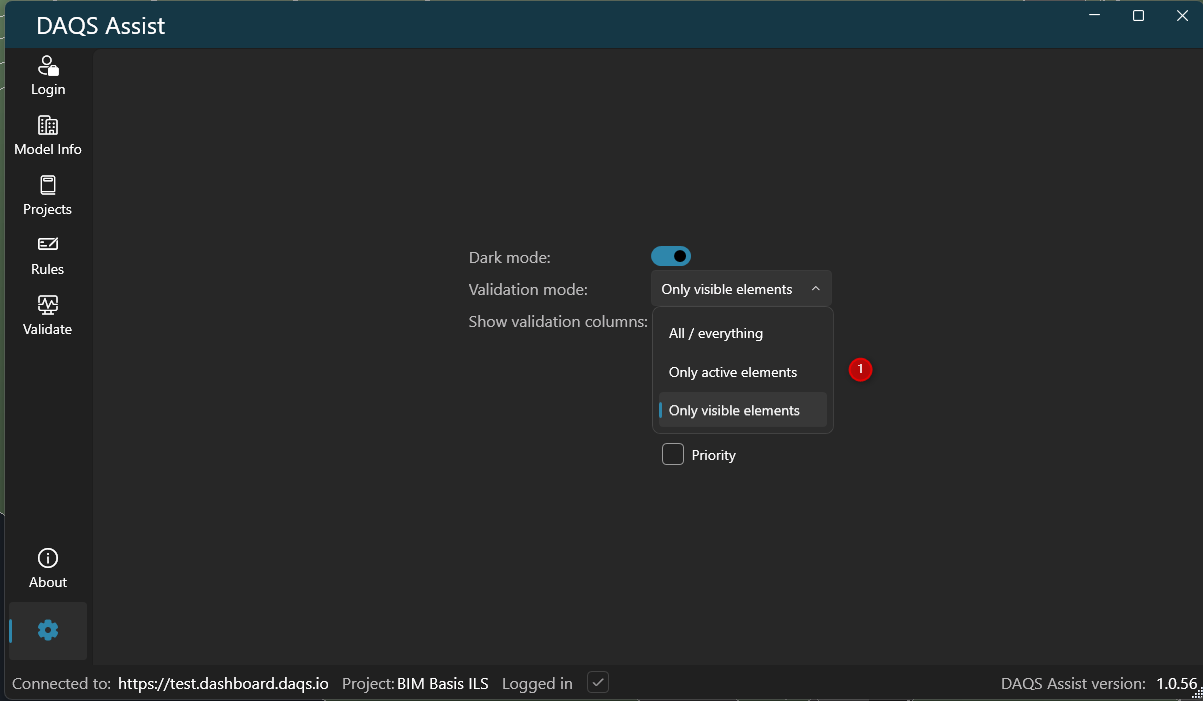Image resolution: width=1203 pixels, height=701 pixels.
Task: Maximize the DAQS Assist window
Action: pyautogui.click(x=1138, y=16)
